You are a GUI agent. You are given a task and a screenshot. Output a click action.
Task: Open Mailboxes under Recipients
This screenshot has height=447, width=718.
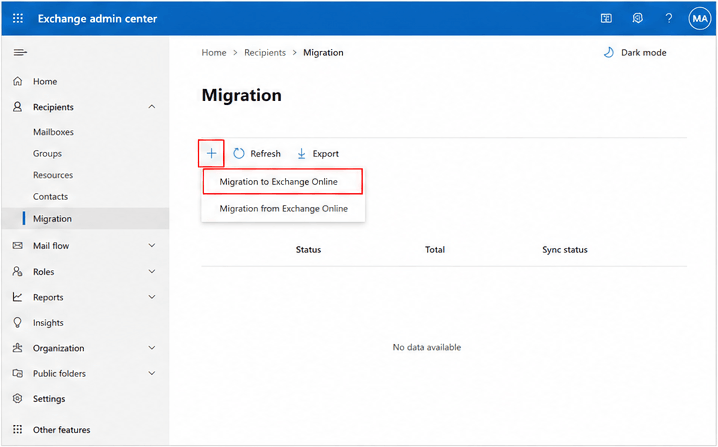pos(53,132)
